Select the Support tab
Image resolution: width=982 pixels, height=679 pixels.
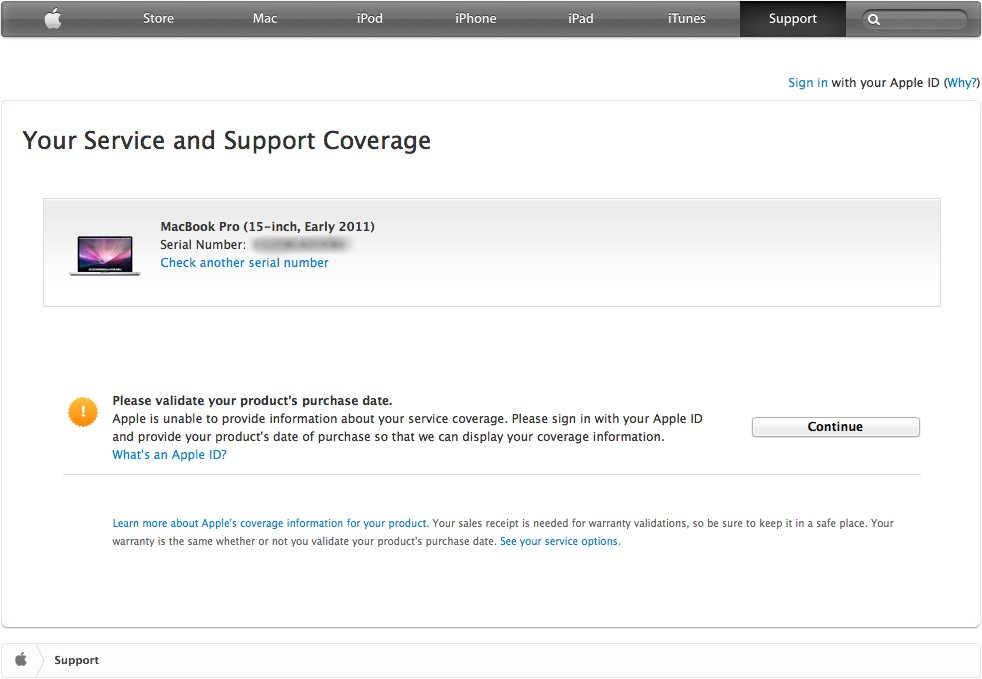point(793,18)
